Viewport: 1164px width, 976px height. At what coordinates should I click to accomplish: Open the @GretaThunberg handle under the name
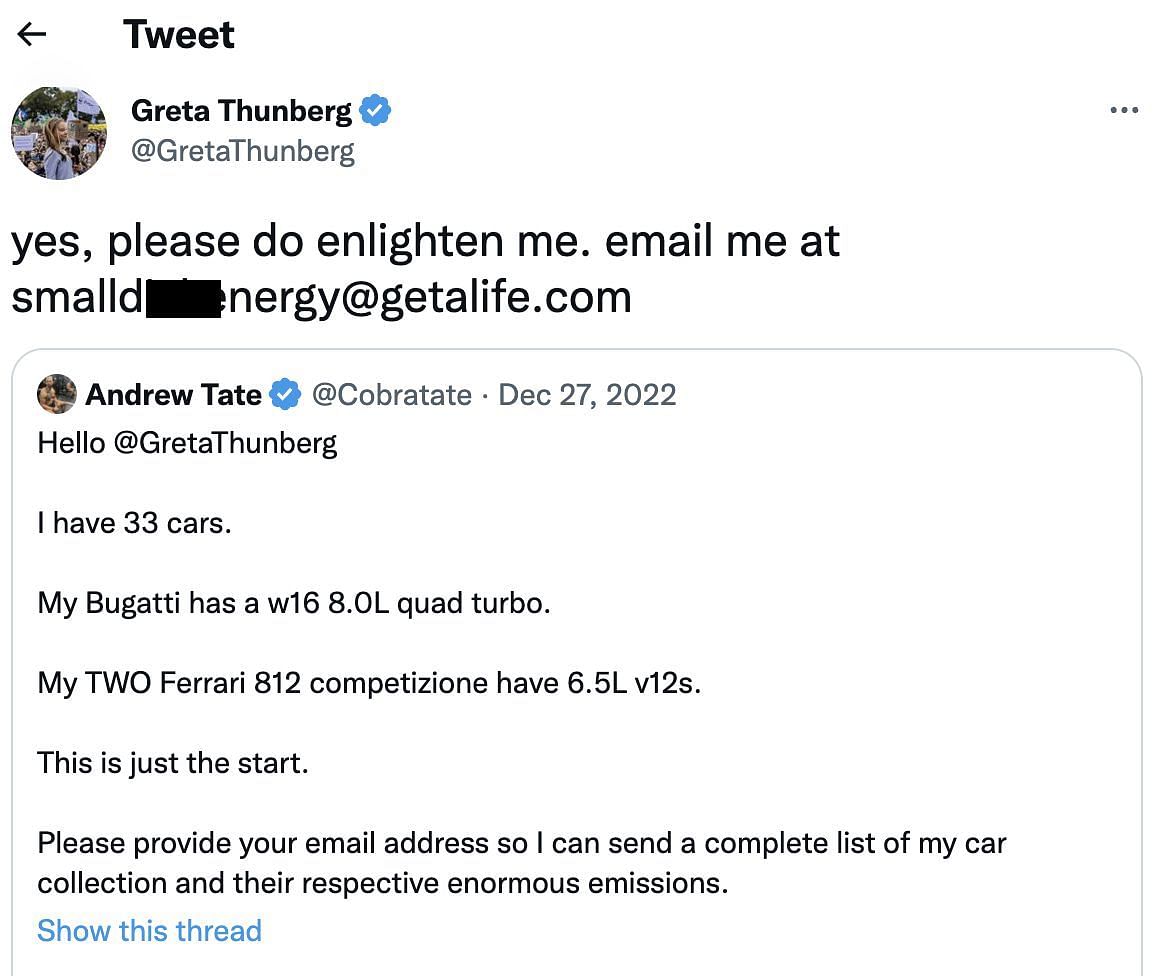point(243,151)
